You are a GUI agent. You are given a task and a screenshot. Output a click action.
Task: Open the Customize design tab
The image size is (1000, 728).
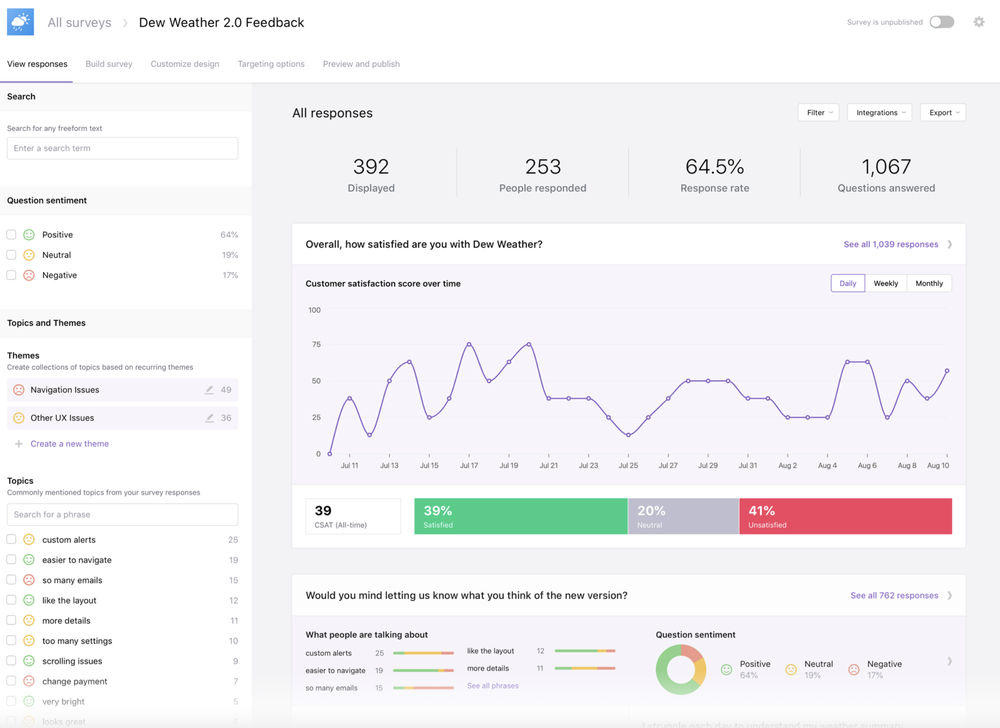pos(185,64)
